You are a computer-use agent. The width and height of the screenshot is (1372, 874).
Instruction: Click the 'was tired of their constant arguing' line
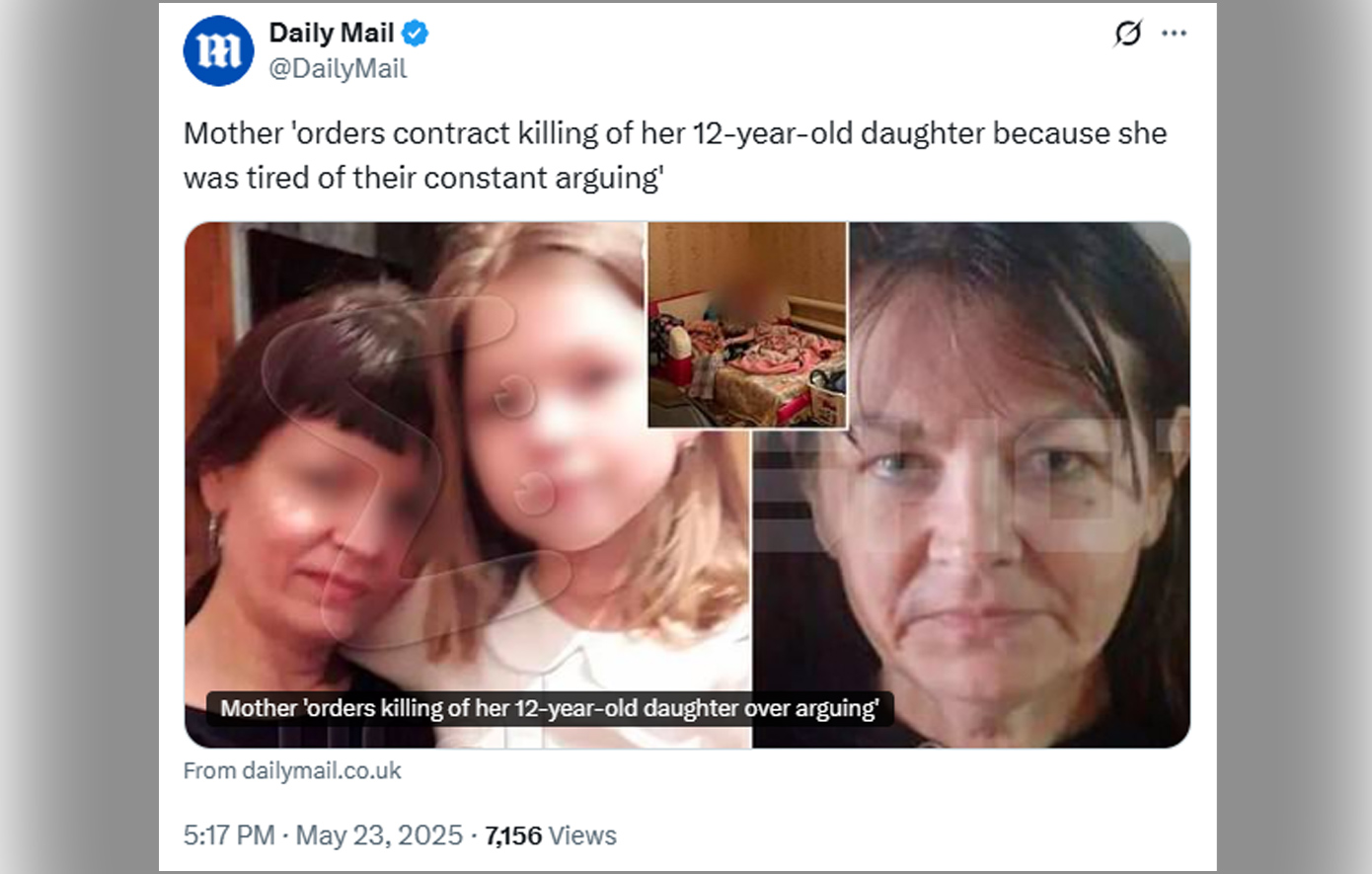[423, 178]
